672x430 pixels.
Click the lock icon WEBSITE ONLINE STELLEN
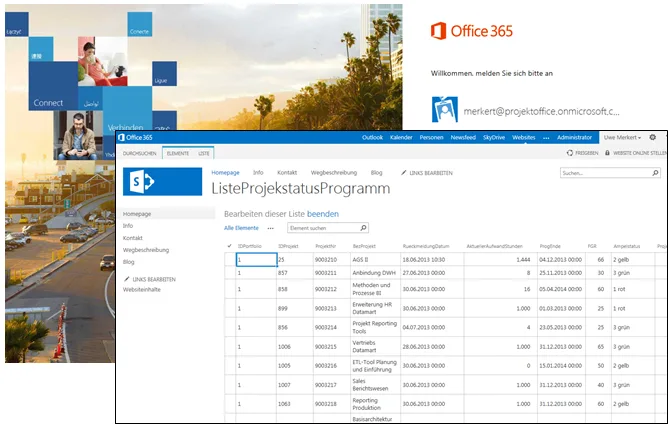(607, 153)
